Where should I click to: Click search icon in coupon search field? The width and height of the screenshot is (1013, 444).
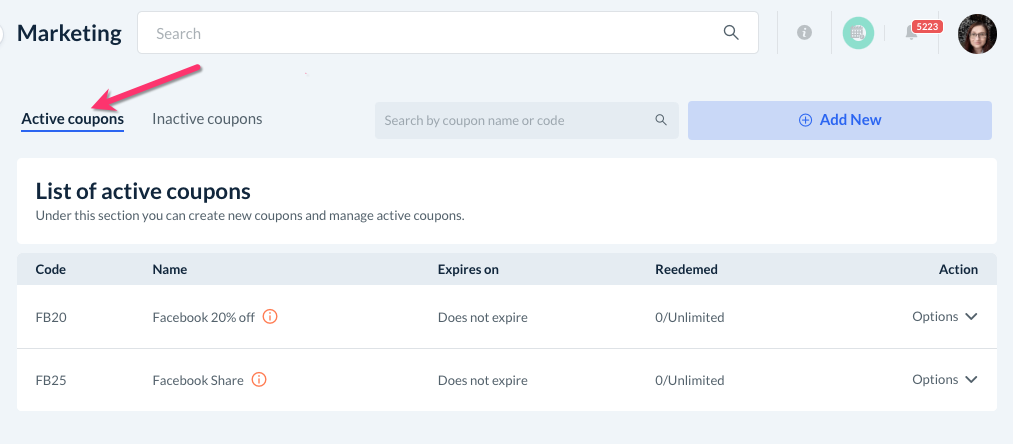[661, 120]
